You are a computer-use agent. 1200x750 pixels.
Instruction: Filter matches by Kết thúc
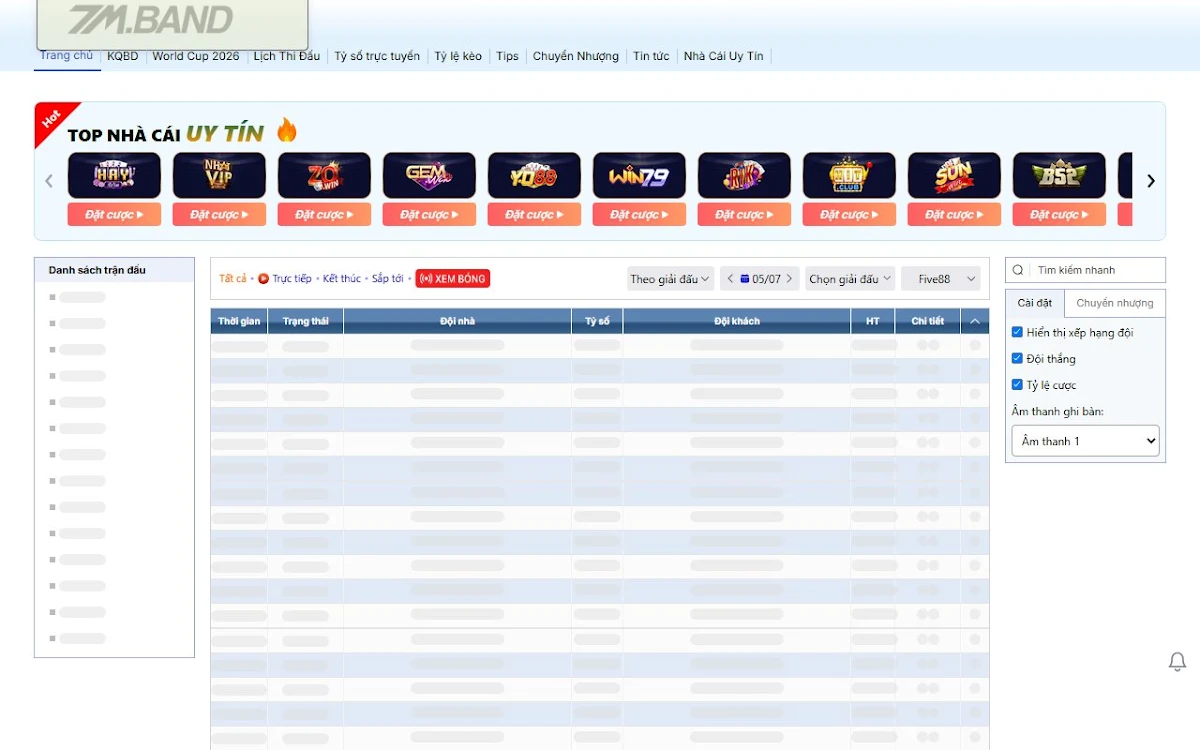click(342, 279)
